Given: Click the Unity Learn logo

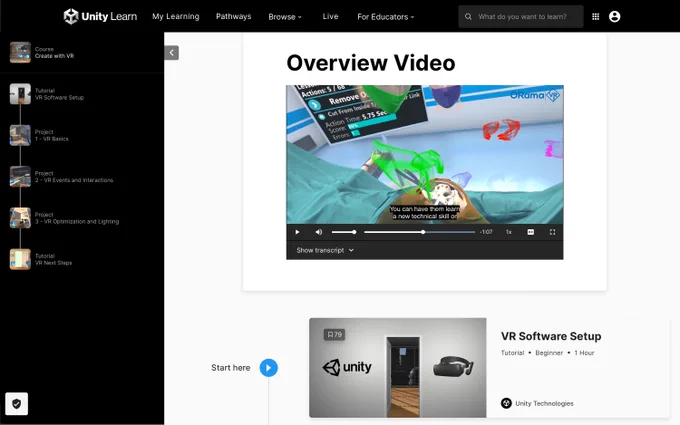Looking at the screenshot, I should point(100,16).
